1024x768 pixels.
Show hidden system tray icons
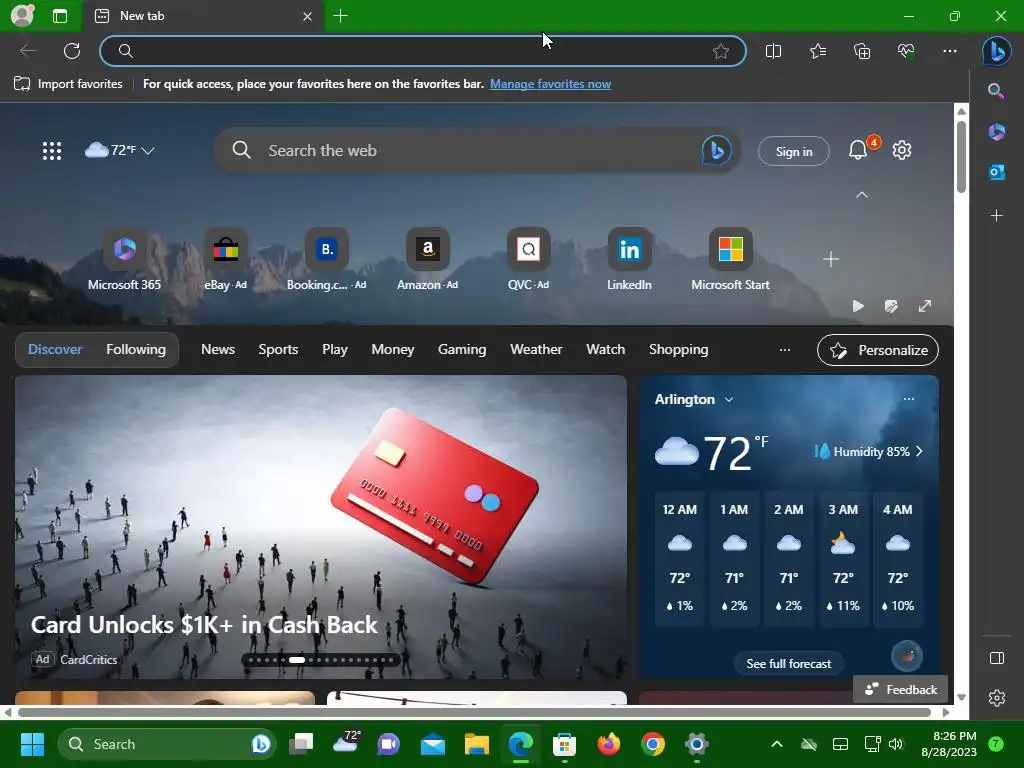(776, 744)
